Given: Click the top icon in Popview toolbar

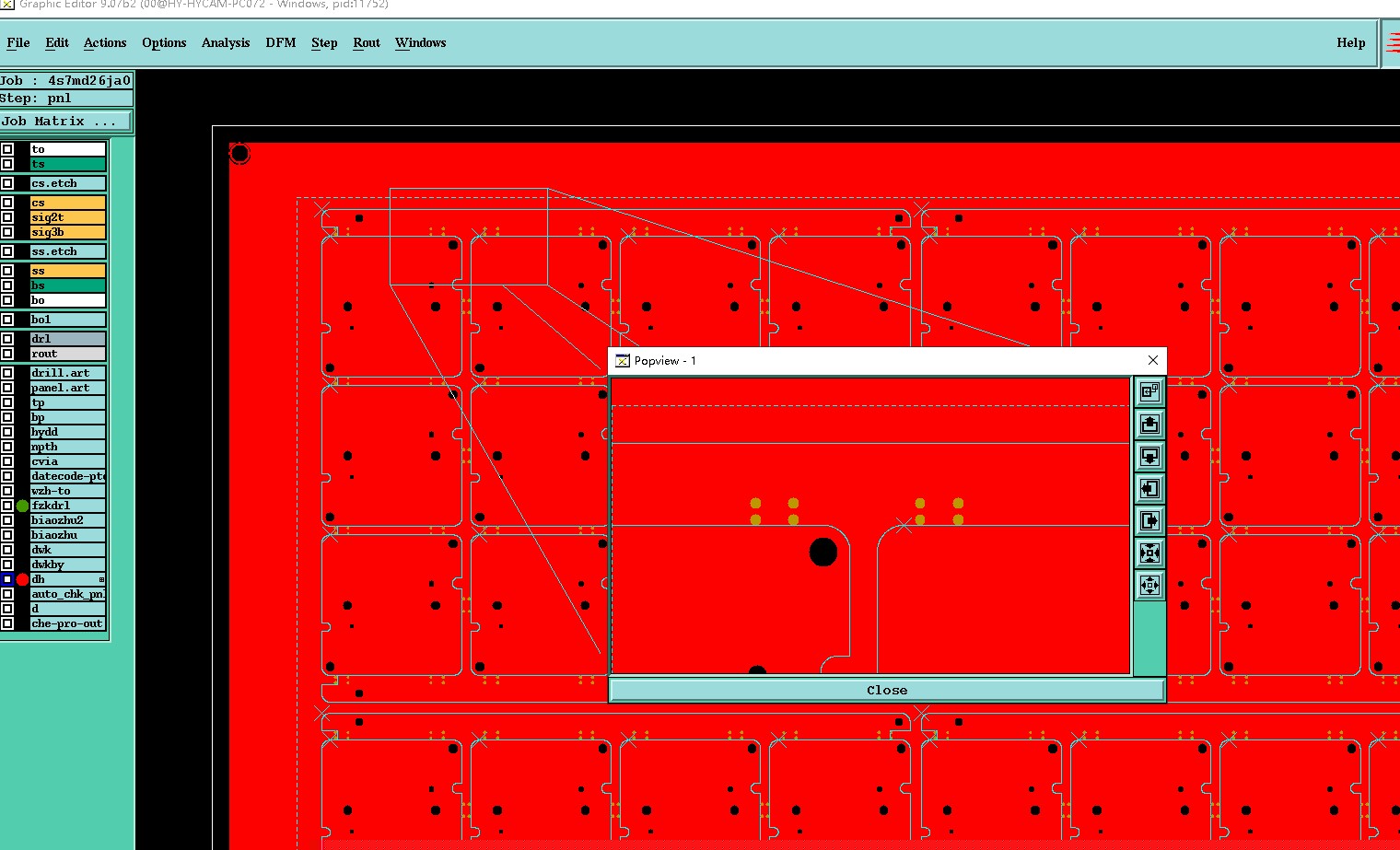Looking at the screenshot, I should click(1149, 391).
